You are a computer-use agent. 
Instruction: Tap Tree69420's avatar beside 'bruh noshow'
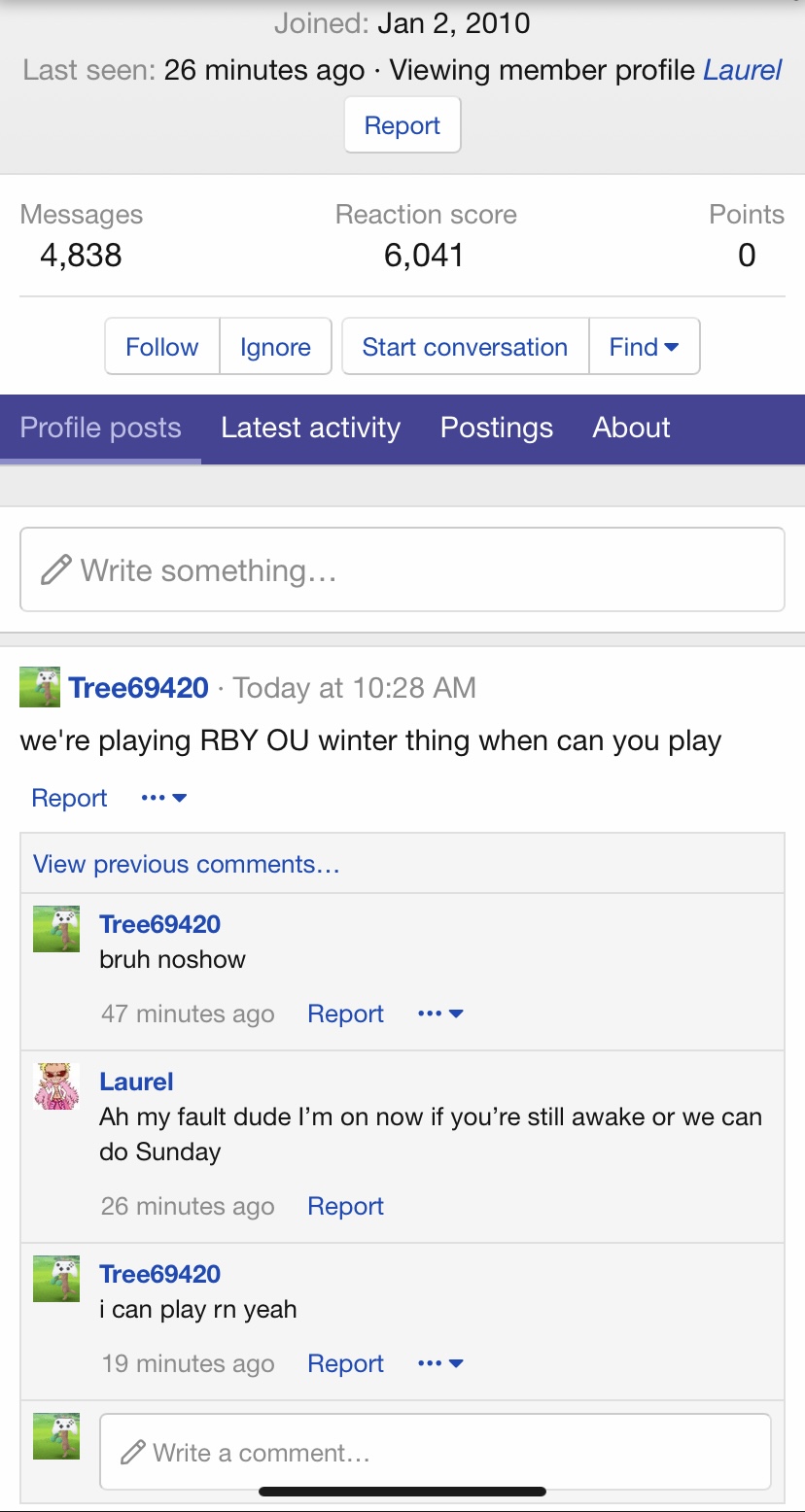point(56,929)
